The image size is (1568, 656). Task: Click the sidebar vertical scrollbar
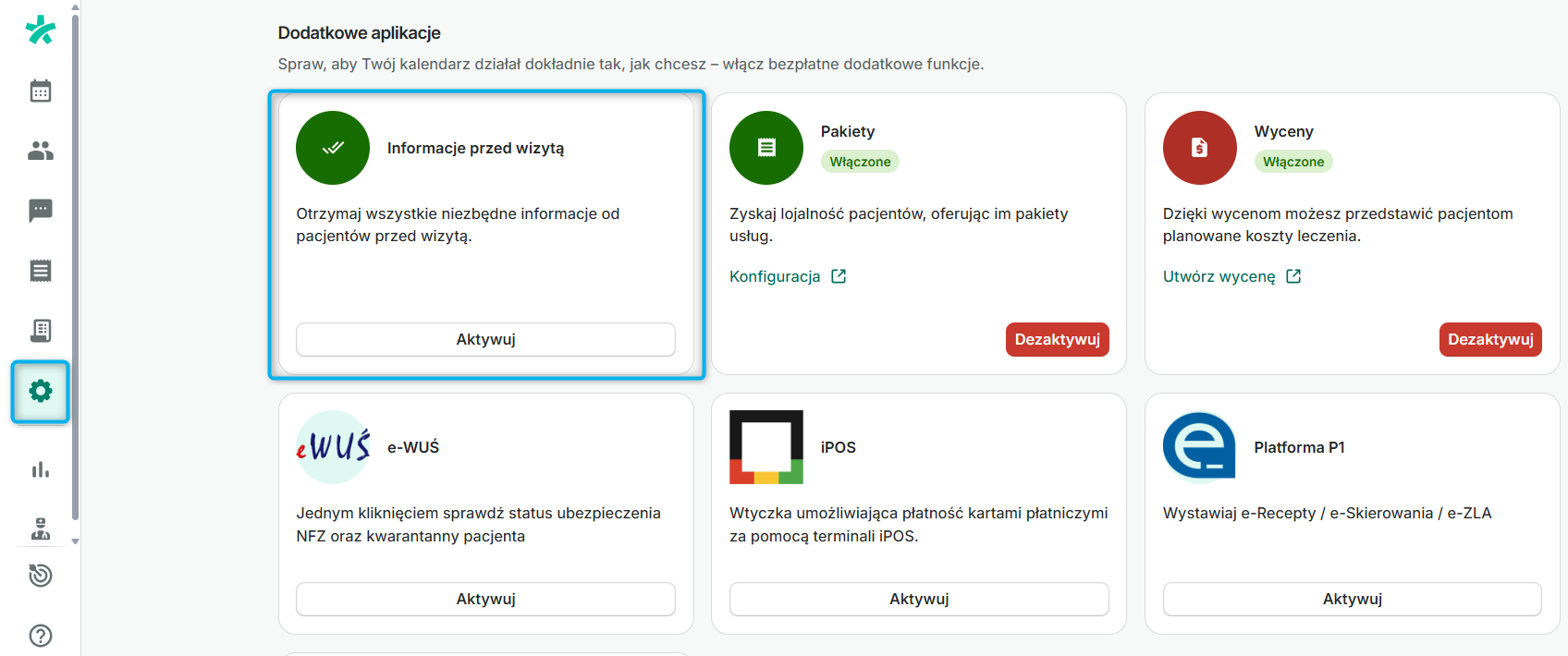click(x=75, y=268)
